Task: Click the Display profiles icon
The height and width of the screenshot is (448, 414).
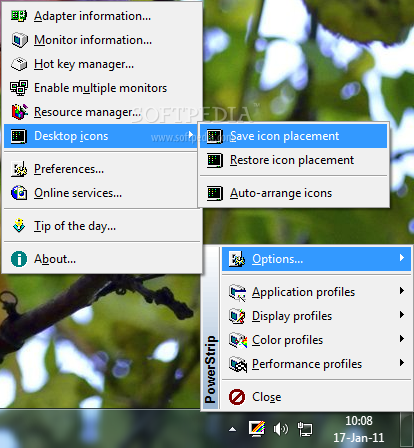Action: coord(237,316)
